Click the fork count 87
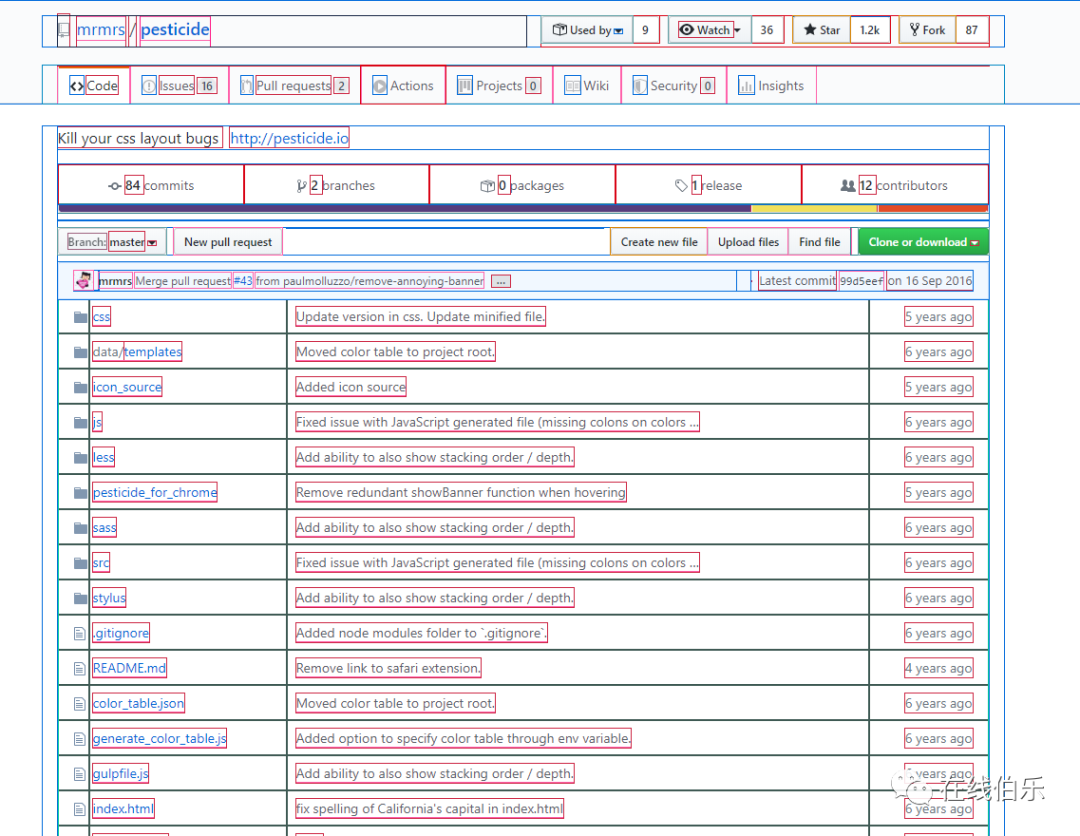 coord(972,30)
